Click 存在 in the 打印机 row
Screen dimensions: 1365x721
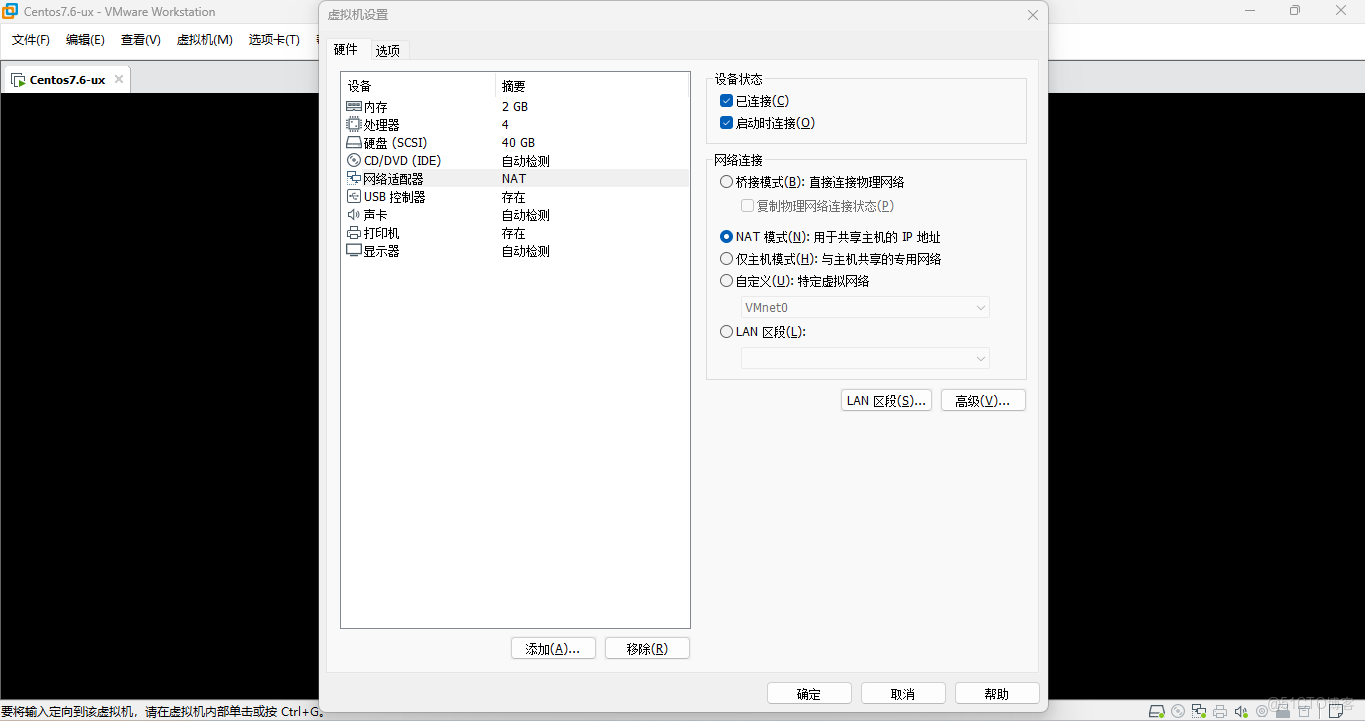pyautogui.click(x=513, y=233)
